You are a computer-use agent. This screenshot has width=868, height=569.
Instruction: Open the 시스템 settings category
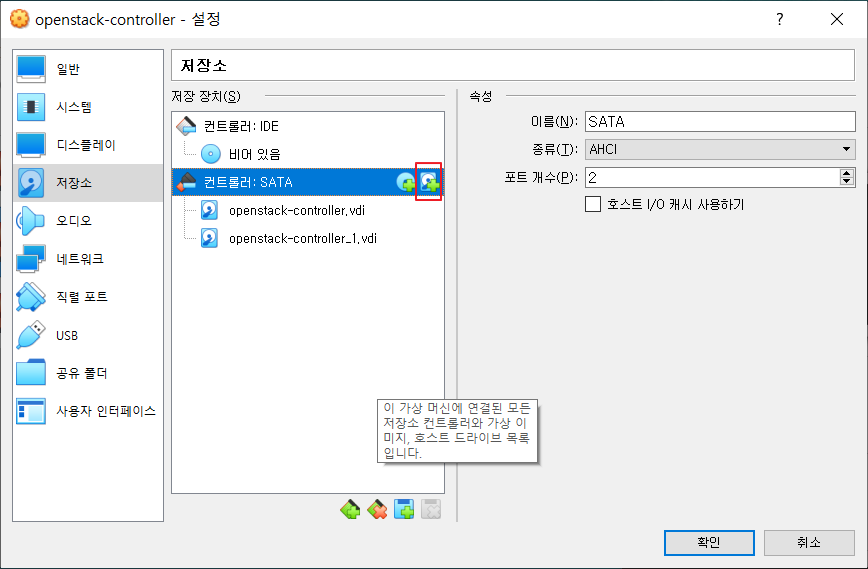pyautogui.click(x=88, y=107)
